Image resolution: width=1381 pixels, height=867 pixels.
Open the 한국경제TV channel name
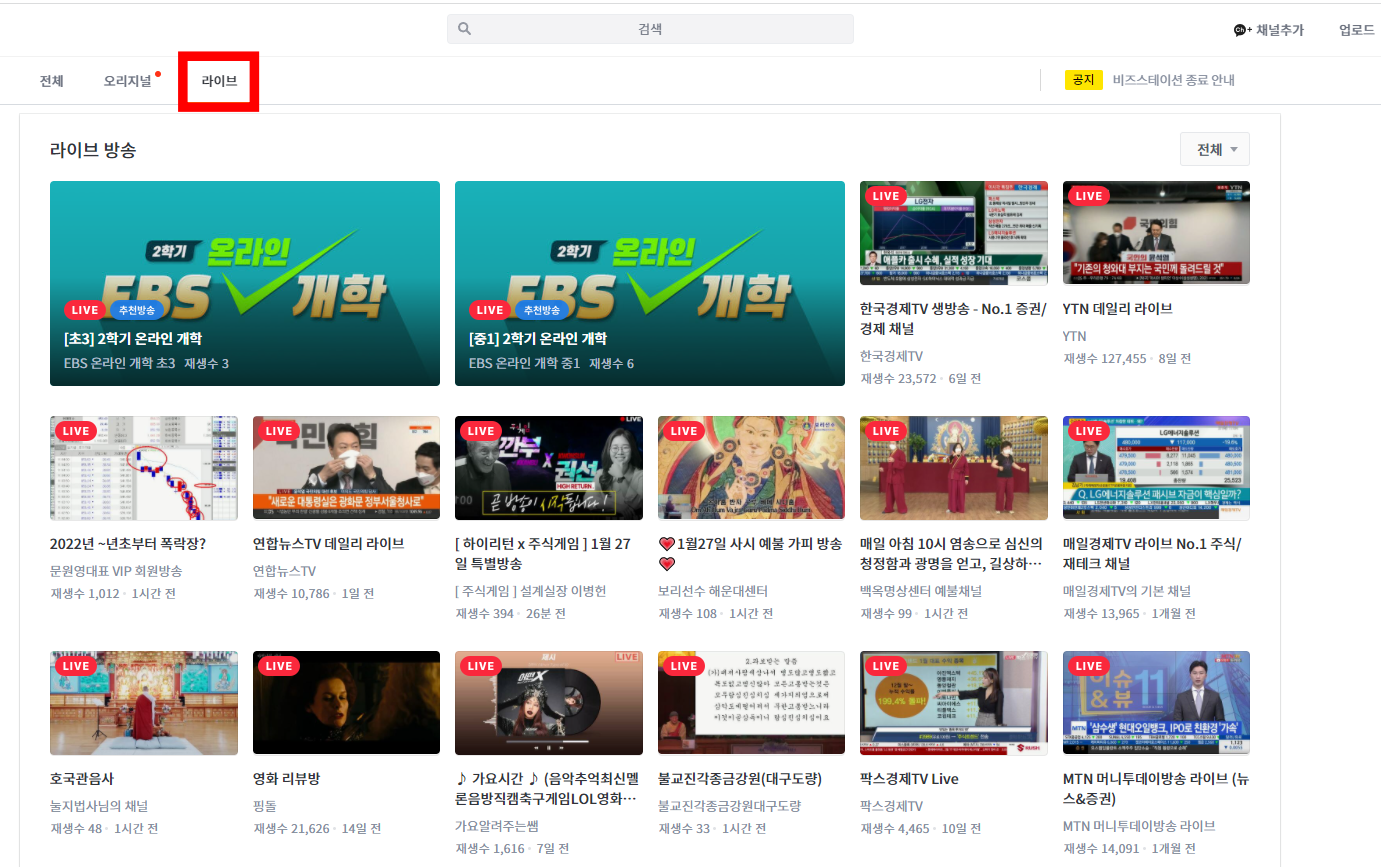(x=891, y=356)
